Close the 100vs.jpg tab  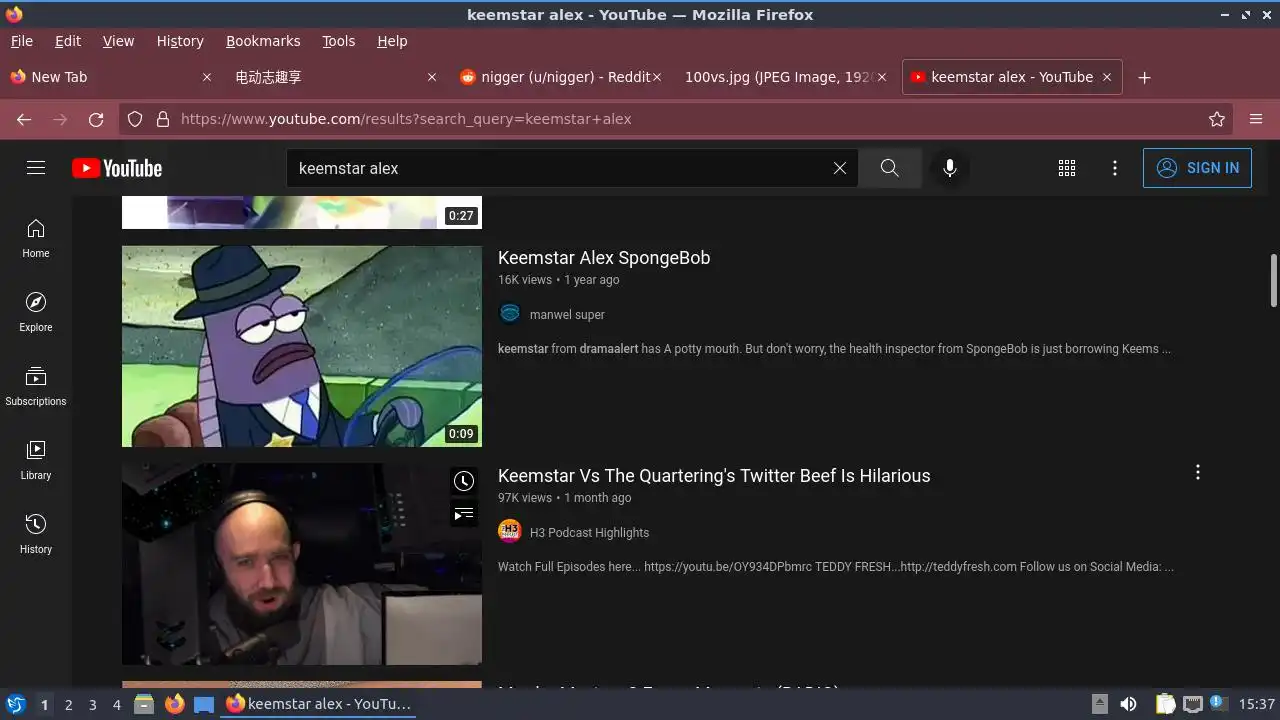pos(882,77)
